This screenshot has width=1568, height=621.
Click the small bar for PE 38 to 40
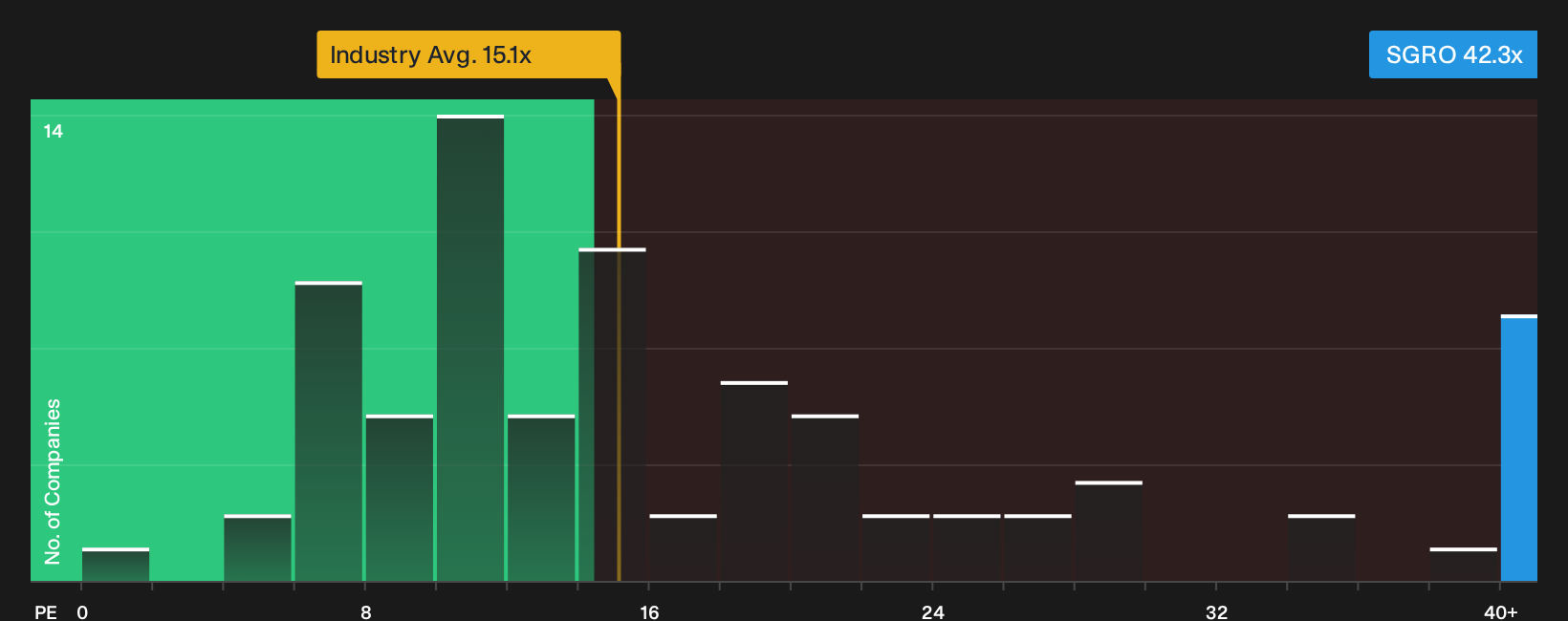[x=1464, y=565]
